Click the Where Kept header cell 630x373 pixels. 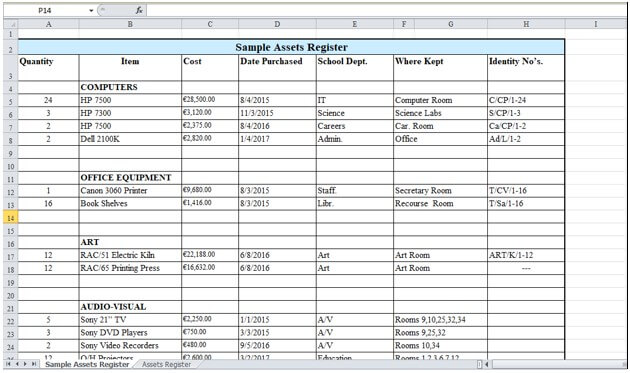point(440,68)
